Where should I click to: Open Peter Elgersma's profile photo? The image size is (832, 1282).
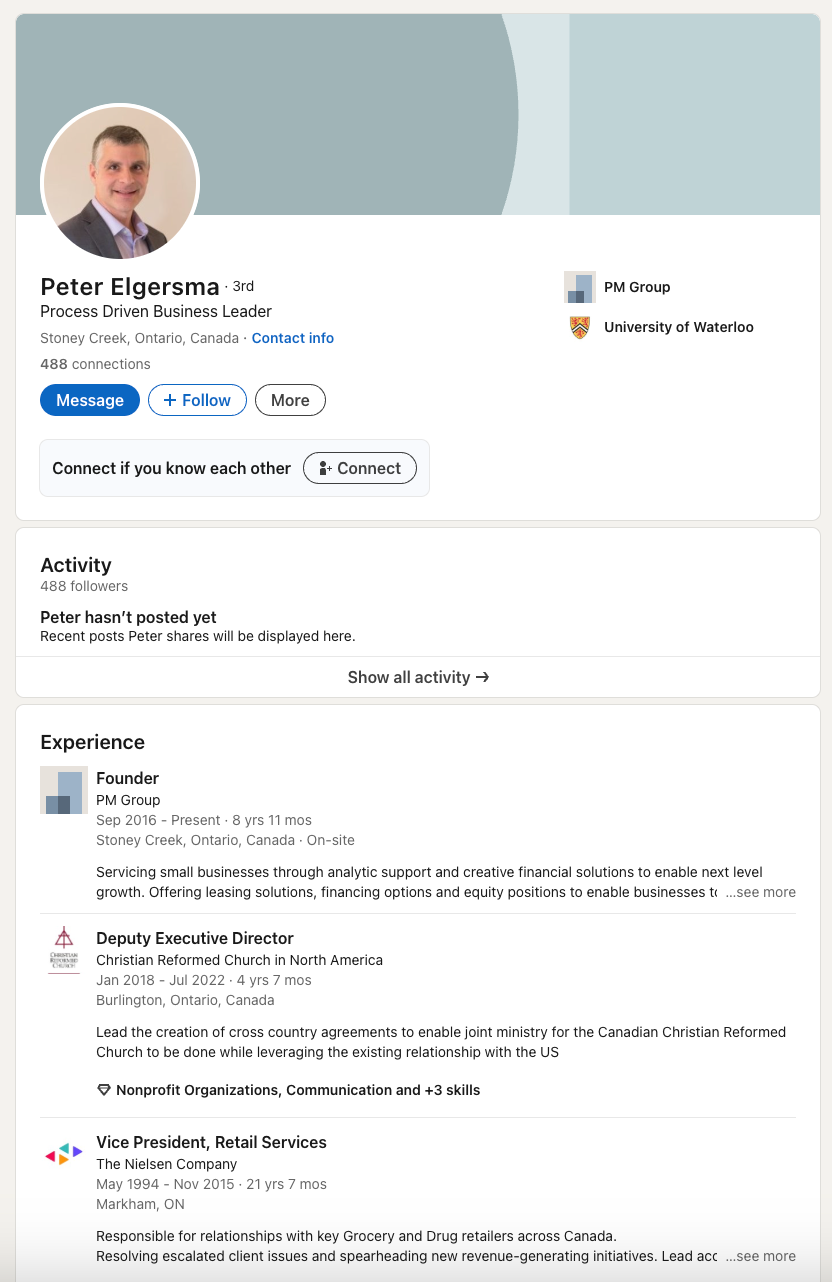pyautogui.click(x=120, y=182)
